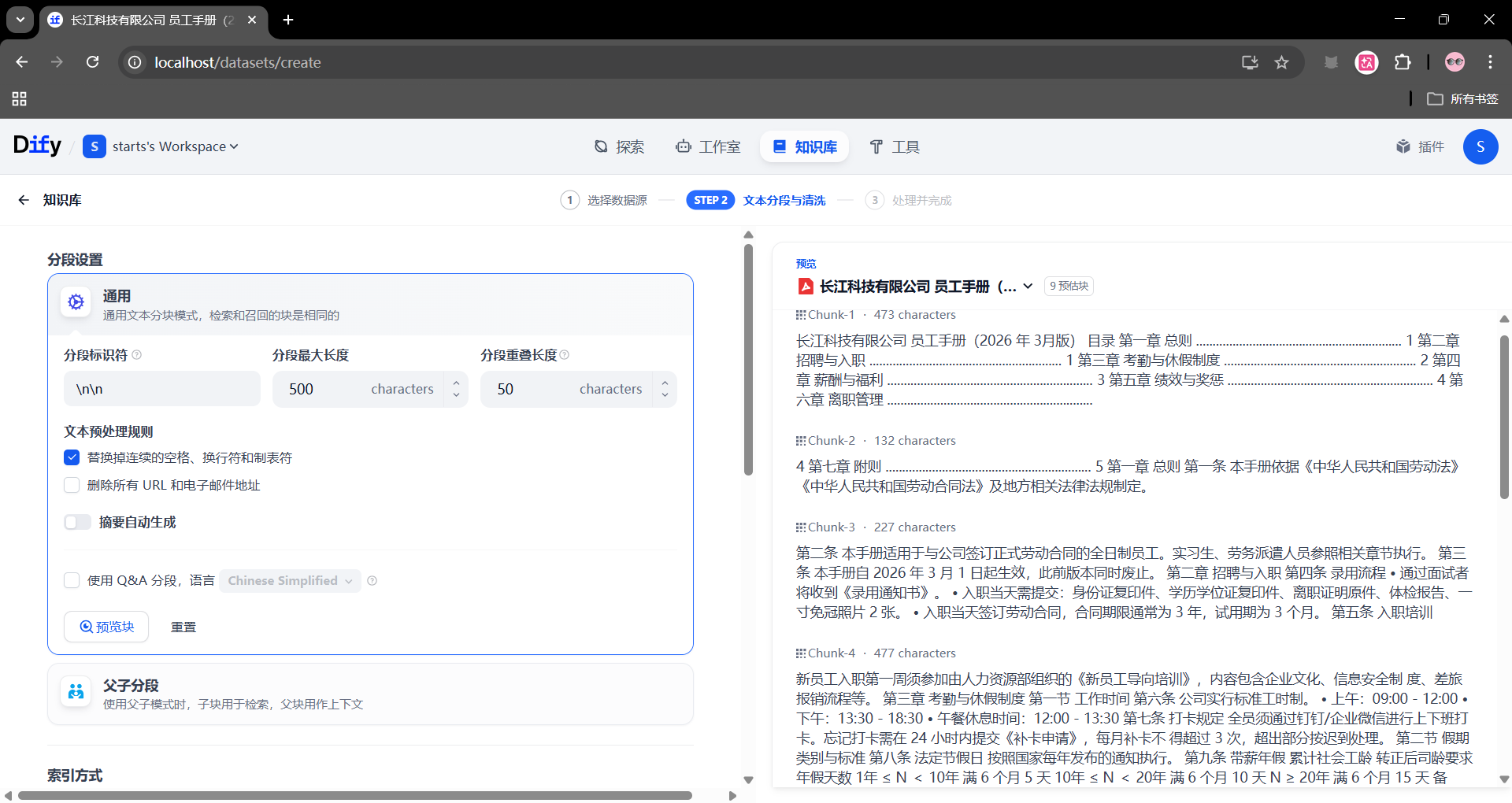Image resolution: width=1512 pixels, height=803 pixels.
Task: Click the 预览块 button
Action: coord(106,627)
